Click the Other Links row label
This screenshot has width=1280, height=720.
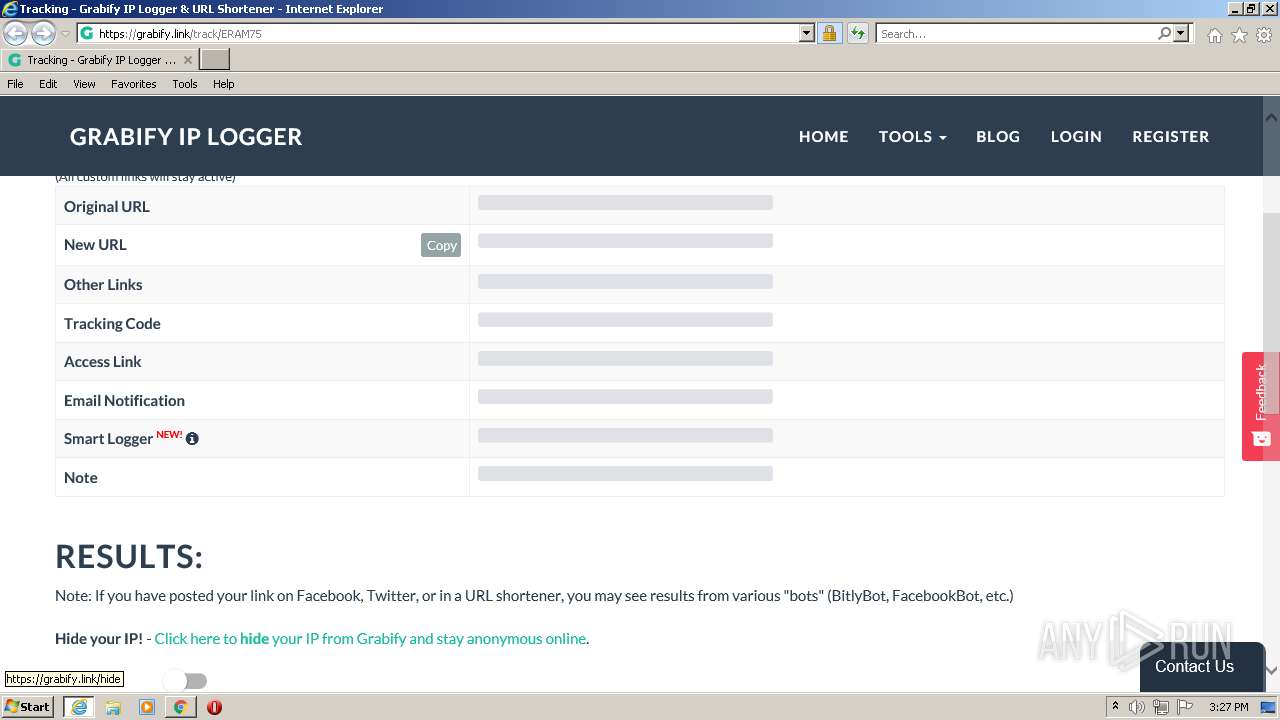coord(103,284)
